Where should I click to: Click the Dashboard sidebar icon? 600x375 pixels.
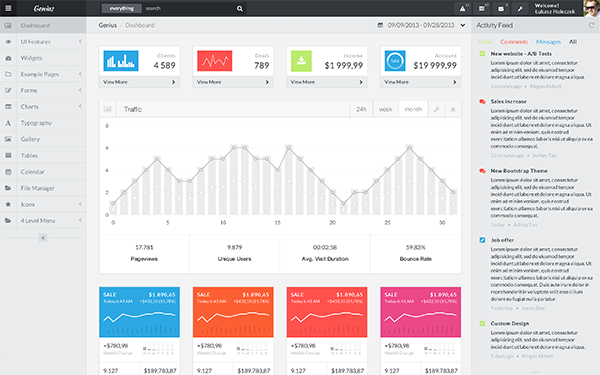(x=8, y=25)
